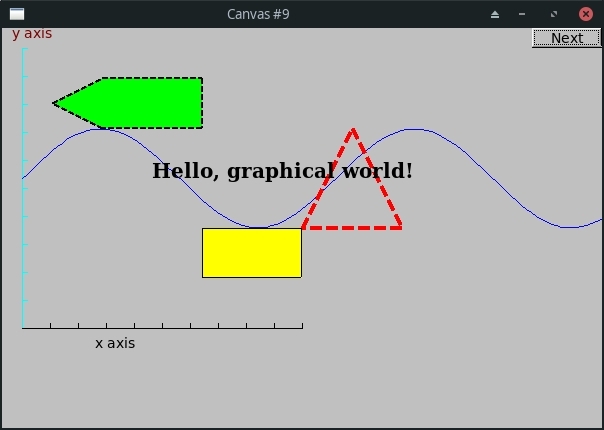Minimize the Canvas #9 window
The image size is (604, 430).
tap(522, 14)
